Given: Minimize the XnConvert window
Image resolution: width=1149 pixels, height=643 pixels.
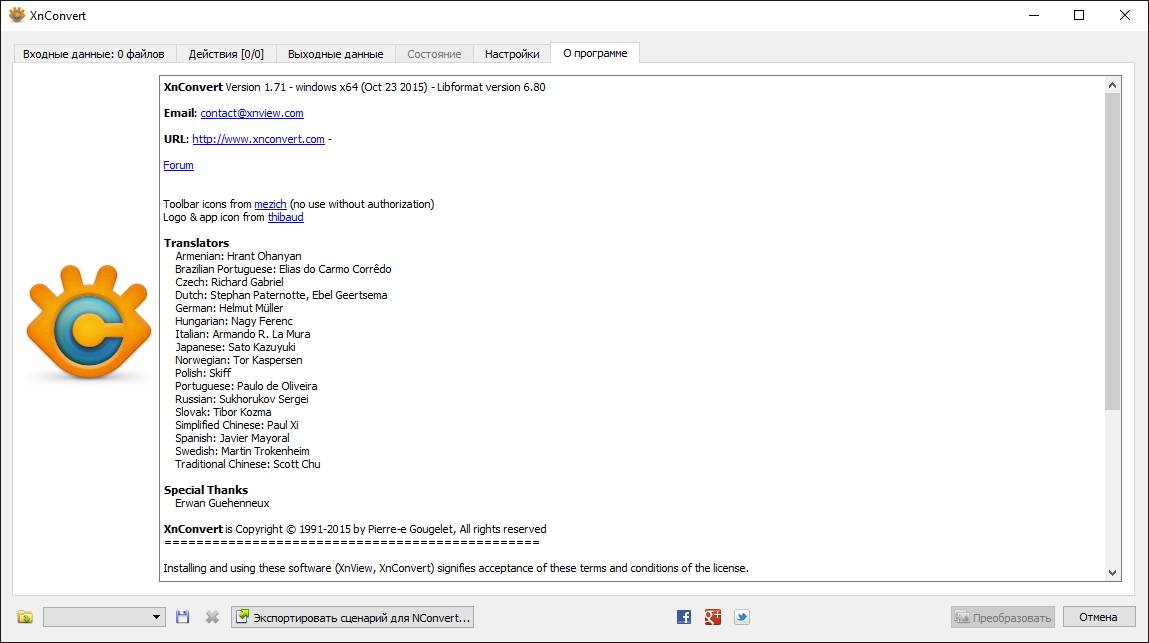Looking at the screenshot, I should 1034,15.
